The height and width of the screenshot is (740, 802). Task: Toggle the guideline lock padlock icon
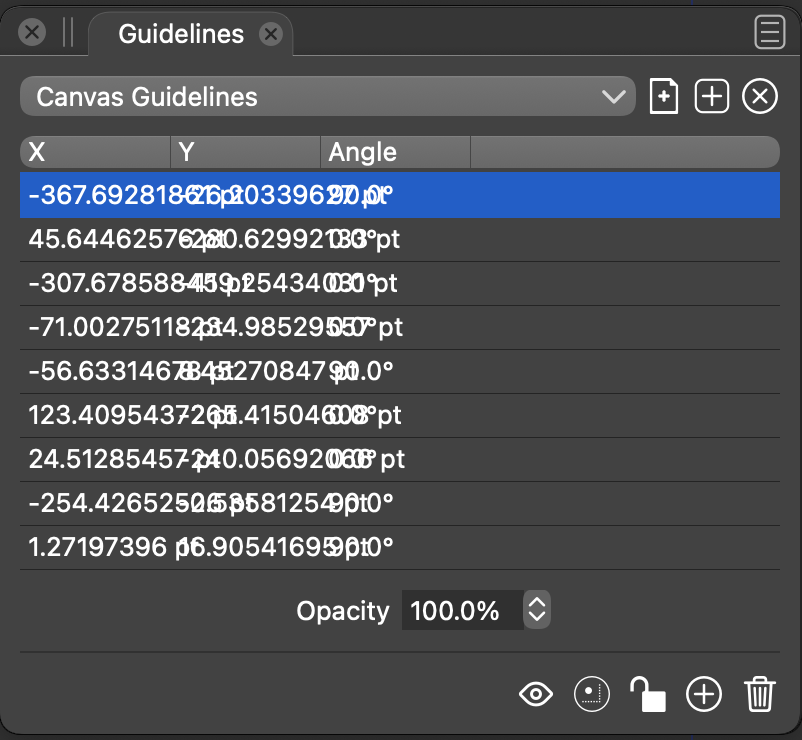tap(647, 694)
